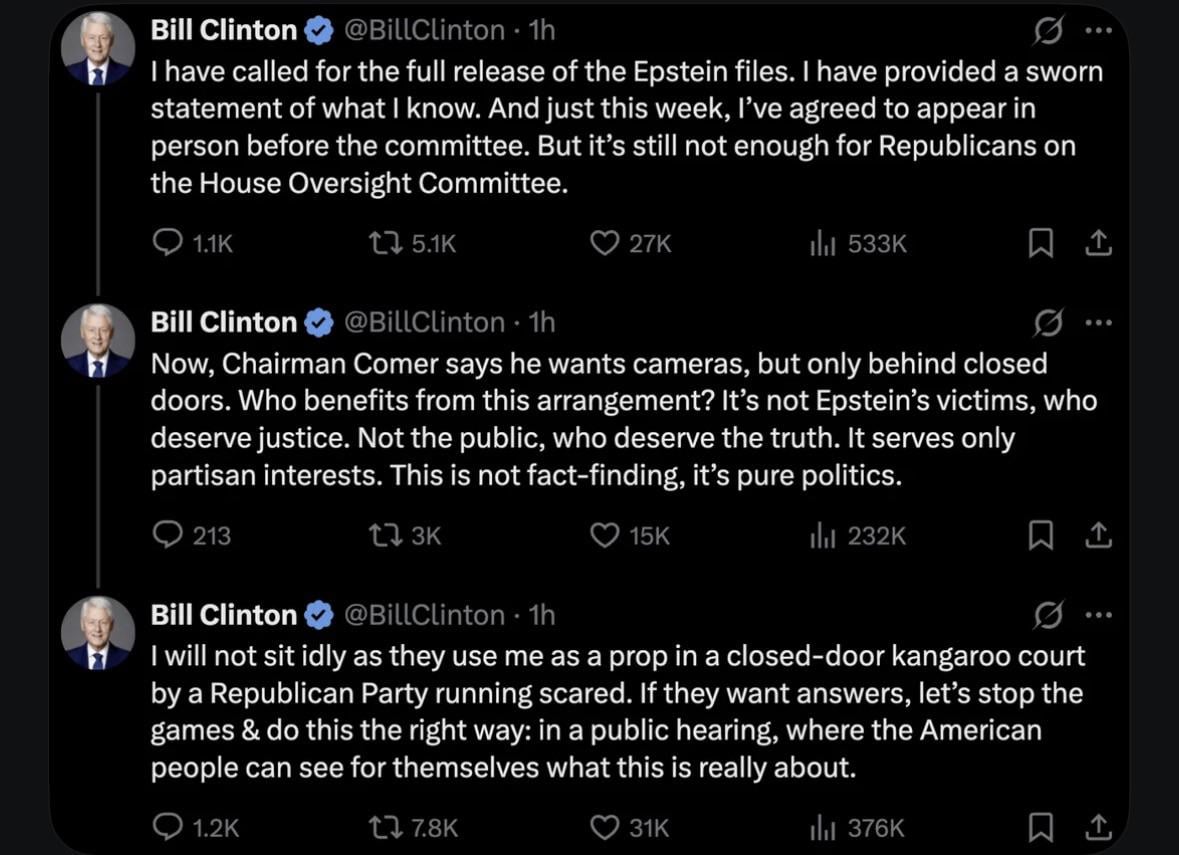Open more options menu on first tweet
1179x855 pixels.
(1098, 31)
